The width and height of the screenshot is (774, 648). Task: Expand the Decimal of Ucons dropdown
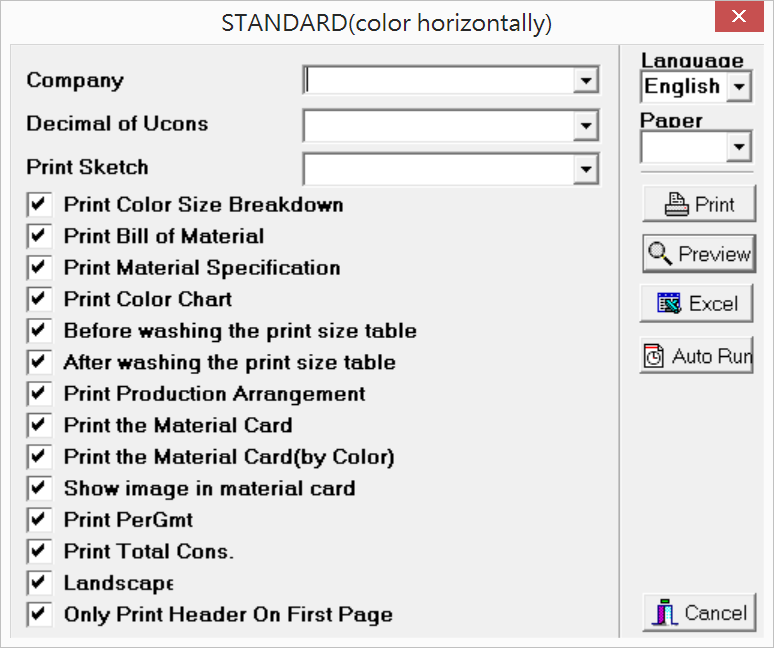coord(586,125)
